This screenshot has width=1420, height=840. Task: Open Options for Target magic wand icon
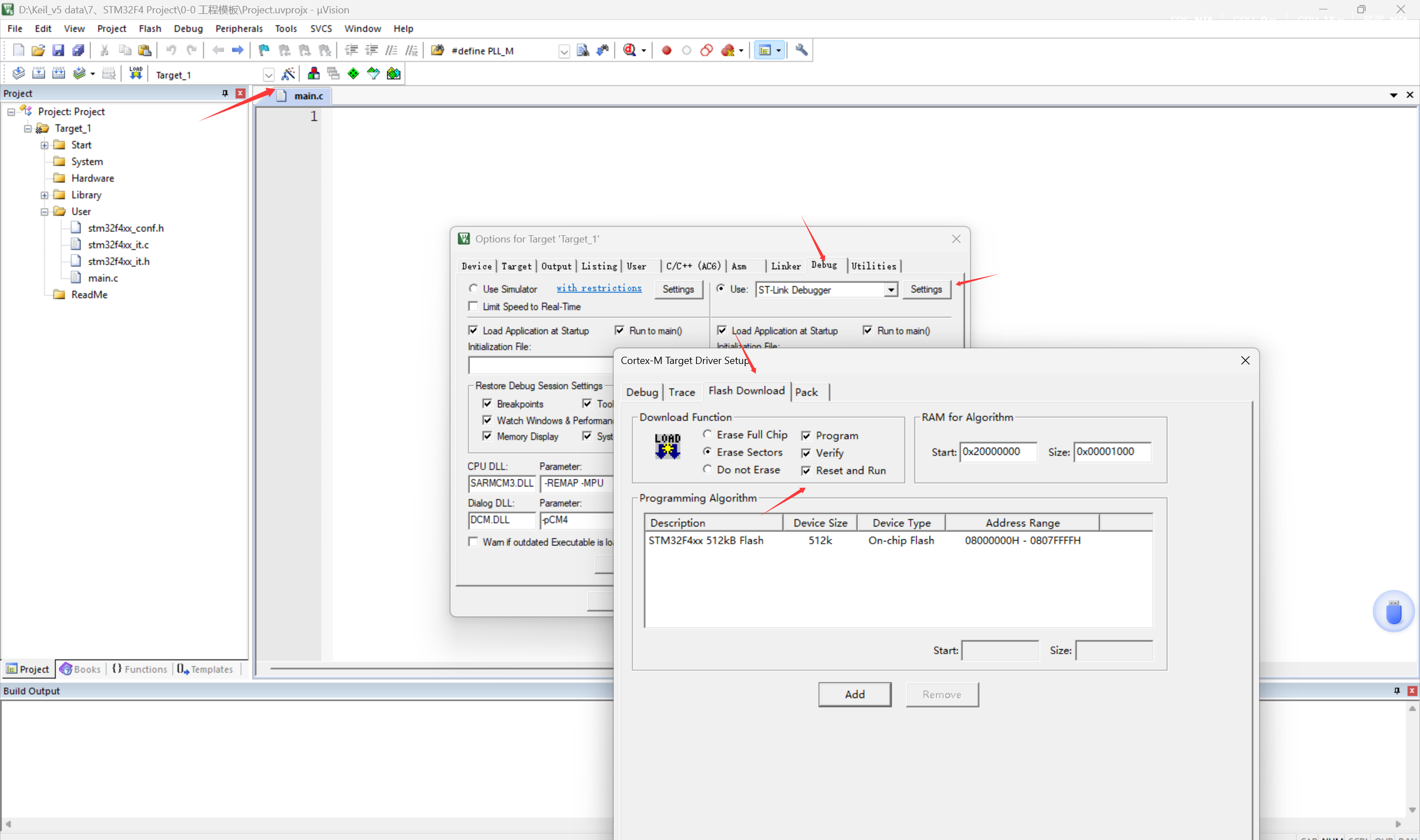pos(288,74)
